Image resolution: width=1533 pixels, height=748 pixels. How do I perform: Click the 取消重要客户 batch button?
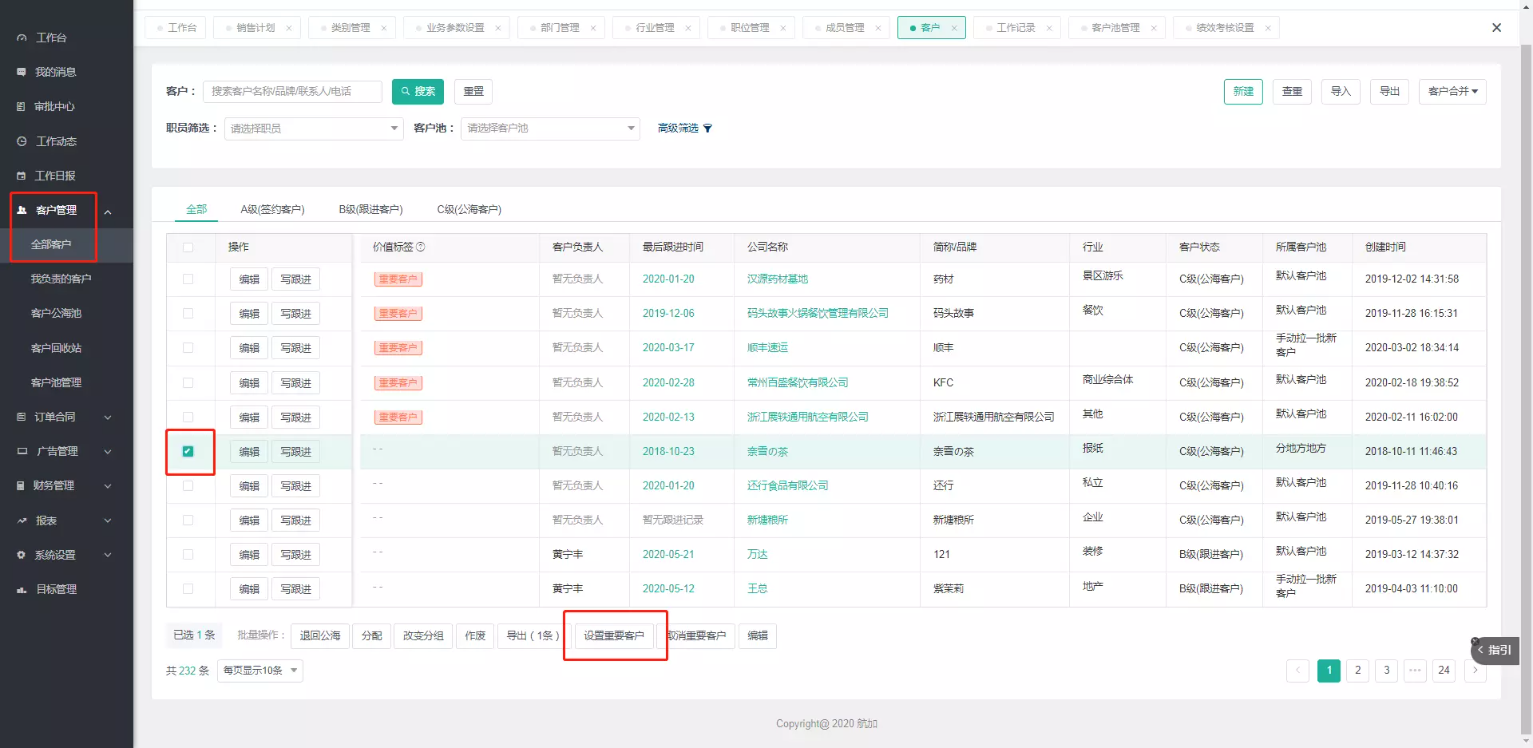697,636
